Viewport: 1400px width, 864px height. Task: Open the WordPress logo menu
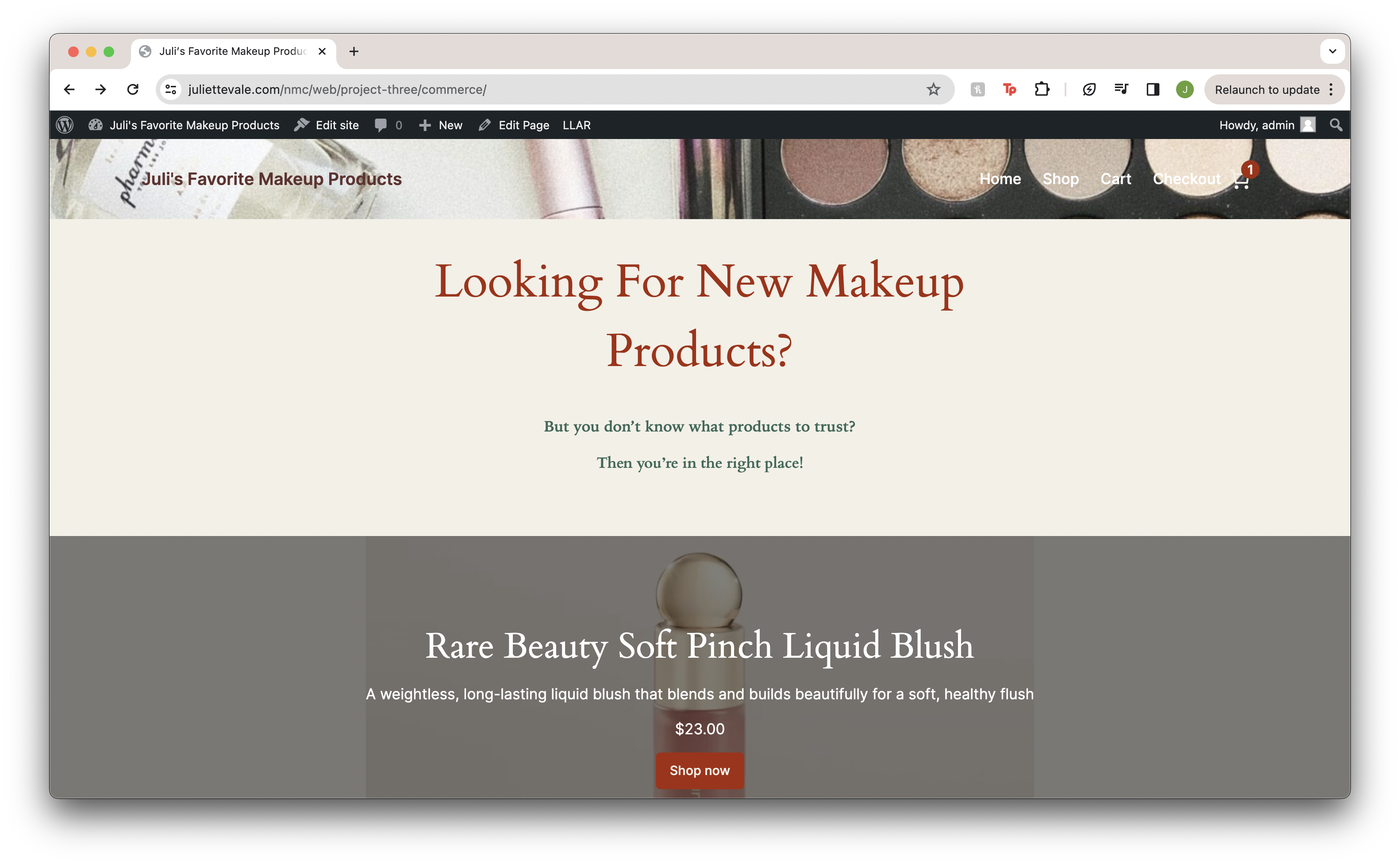65,124
